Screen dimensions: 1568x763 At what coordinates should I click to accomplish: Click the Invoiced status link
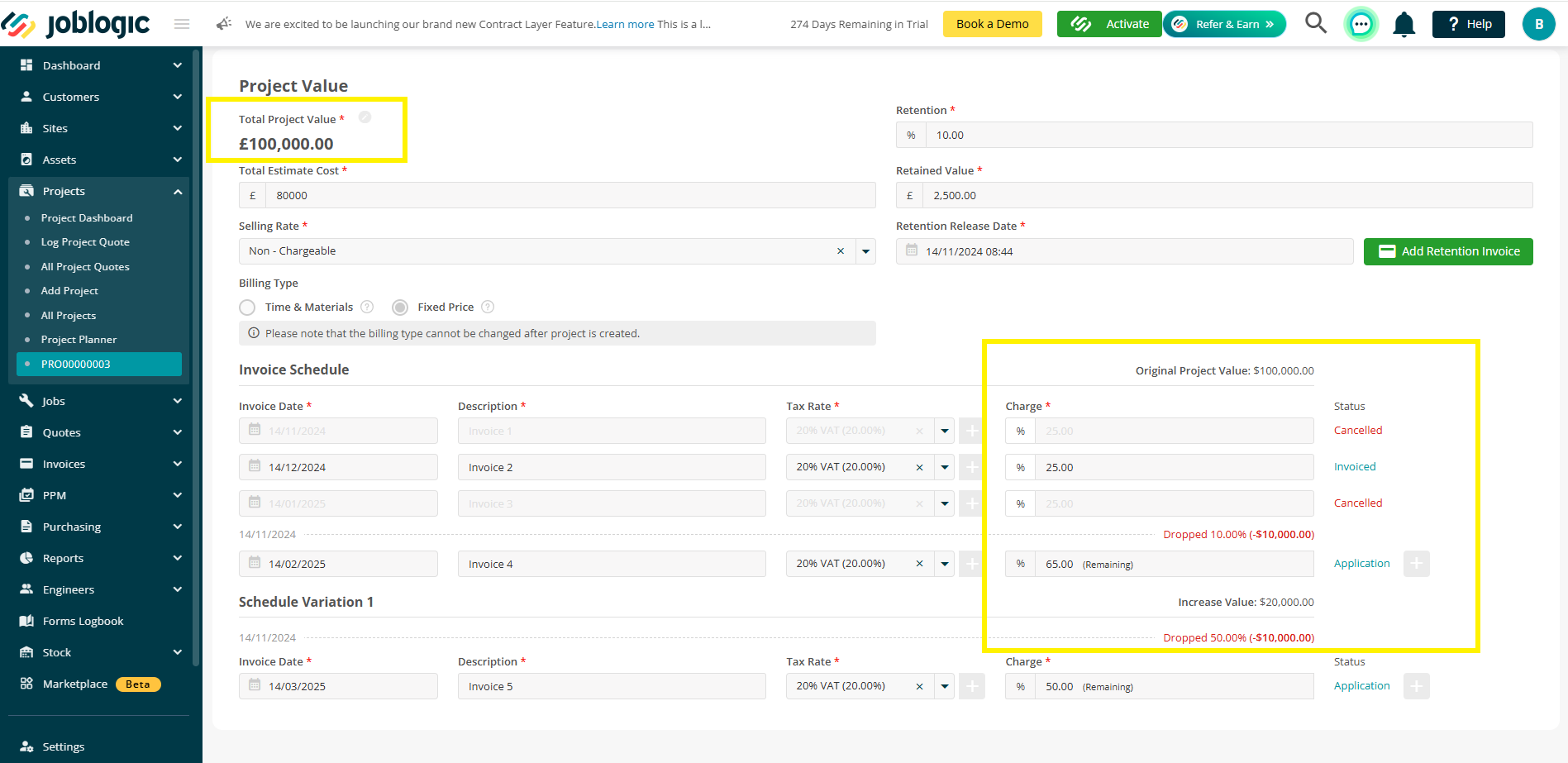pyautogui.click(x=1355, y=466)
